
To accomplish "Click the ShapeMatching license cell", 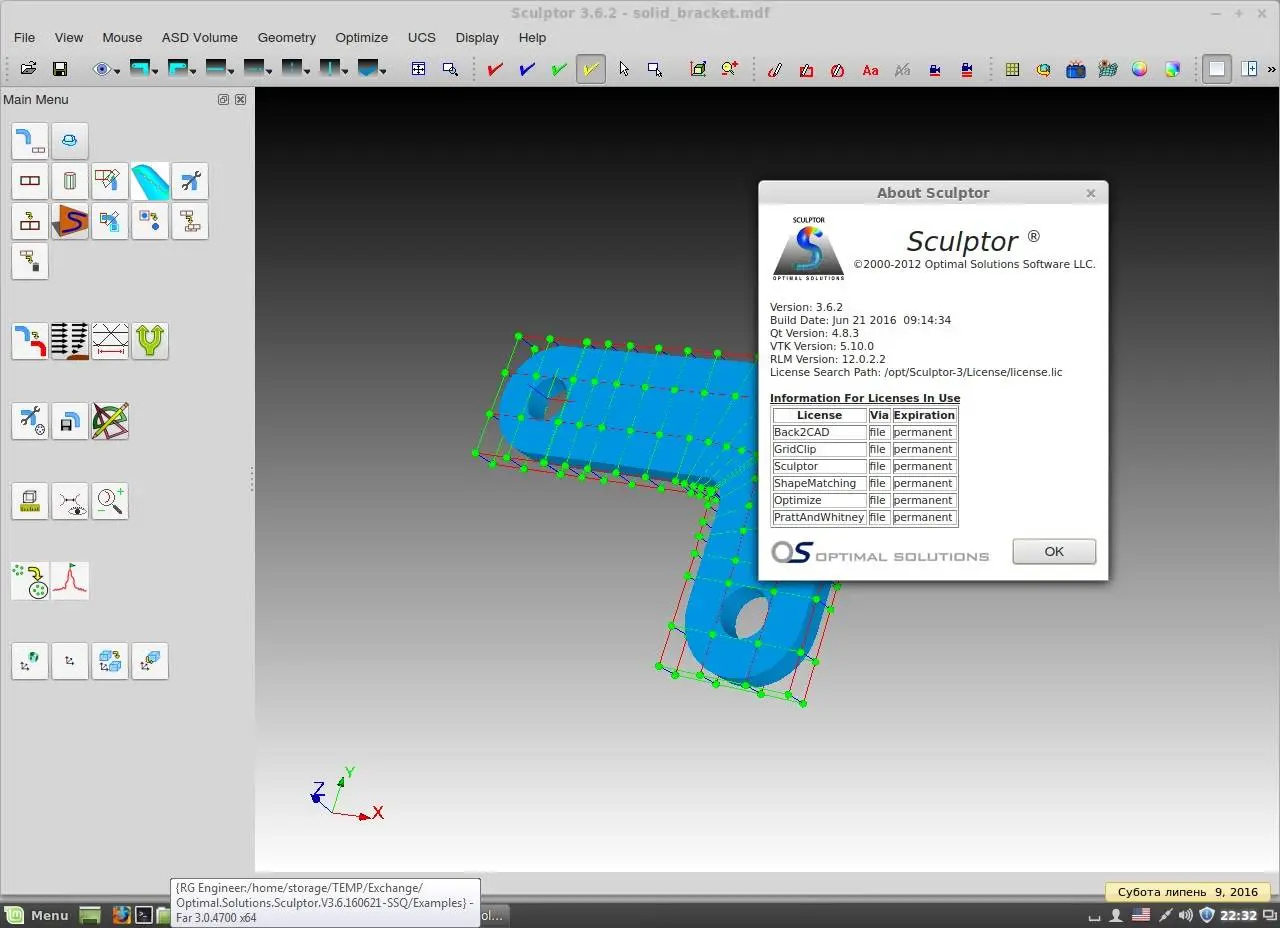I will click(x=819, y=483).
